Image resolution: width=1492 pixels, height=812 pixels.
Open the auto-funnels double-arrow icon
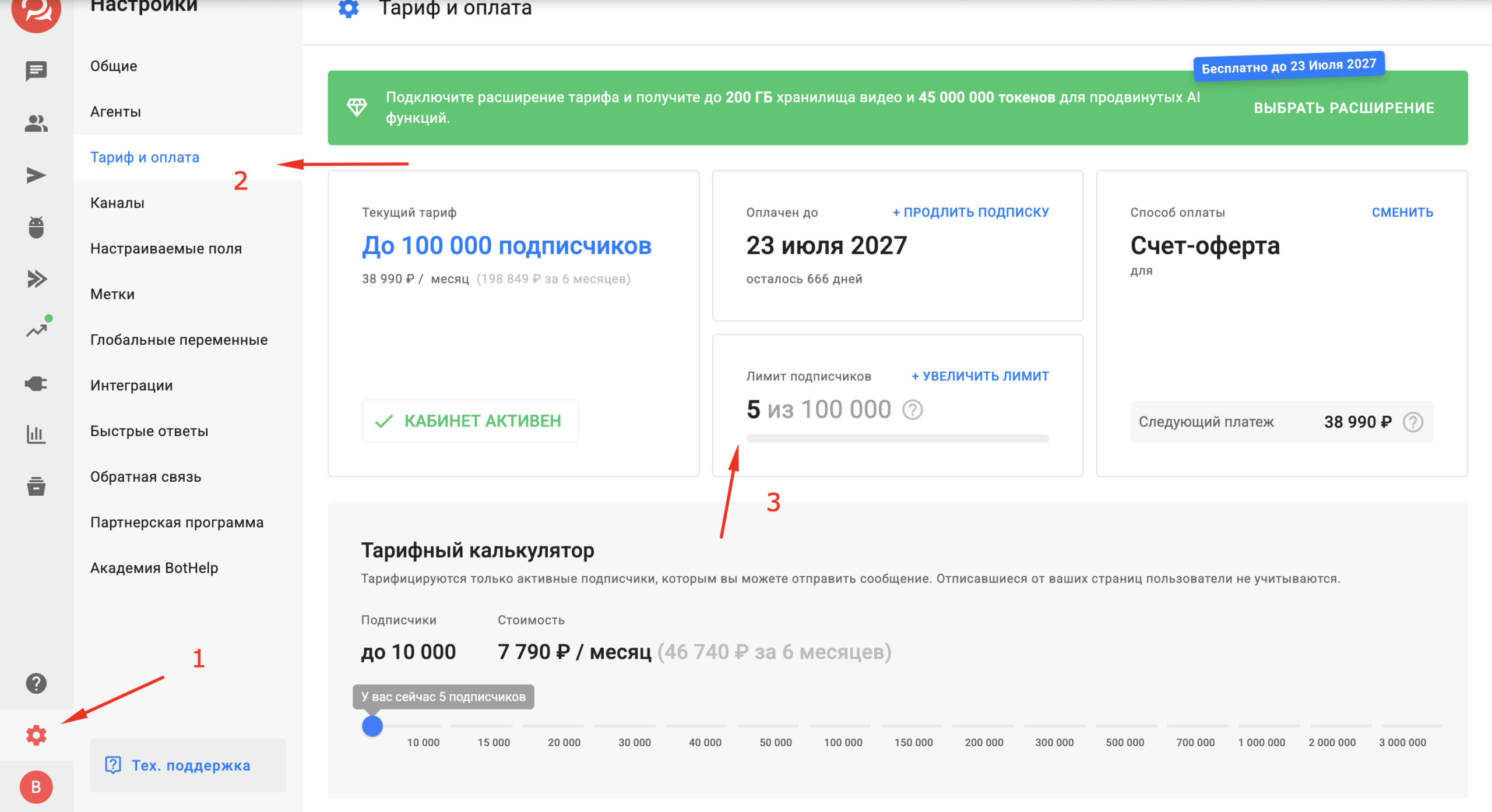tap(36, 279)
